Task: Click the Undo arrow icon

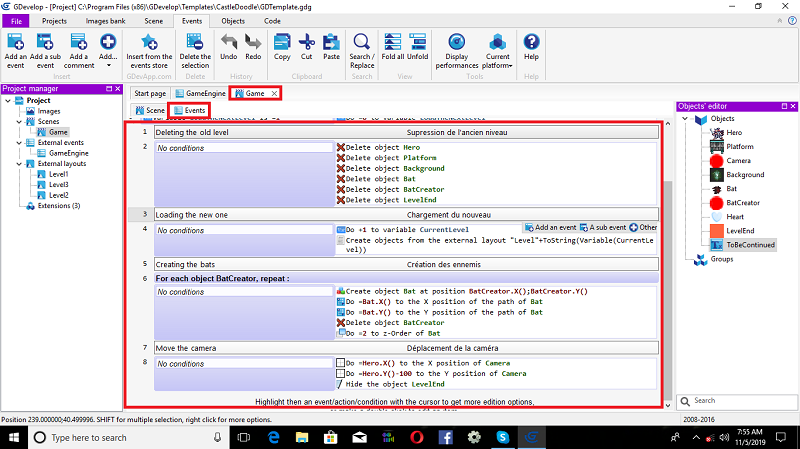Action: coord(228,42)
